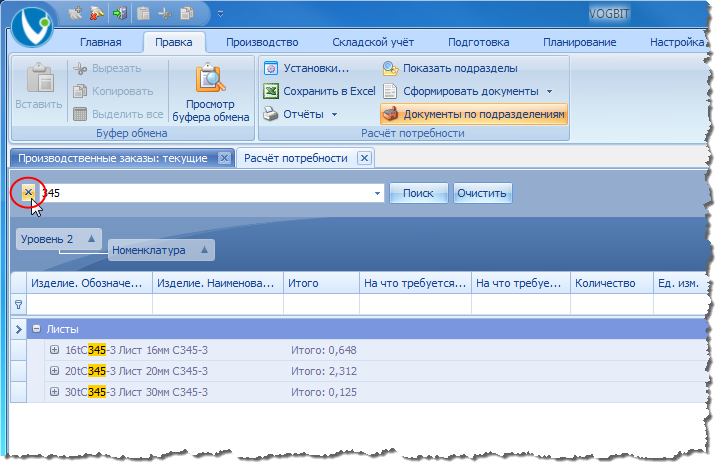Screen dimensions: 719x466
Task: Click the Итого: 2,312 value
Action: tap(324, 371)
